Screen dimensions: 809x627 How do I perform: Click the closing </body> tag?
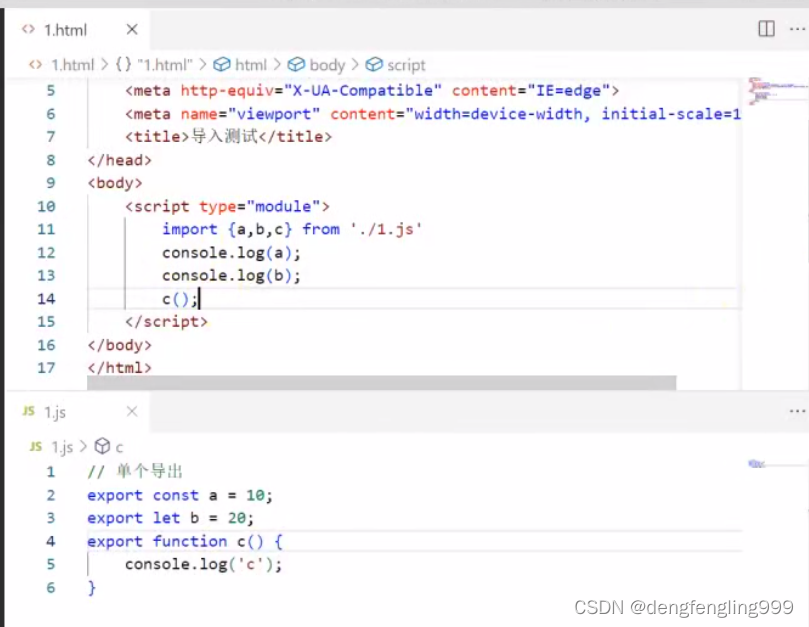pyautogui.click(x=120, y=345)
